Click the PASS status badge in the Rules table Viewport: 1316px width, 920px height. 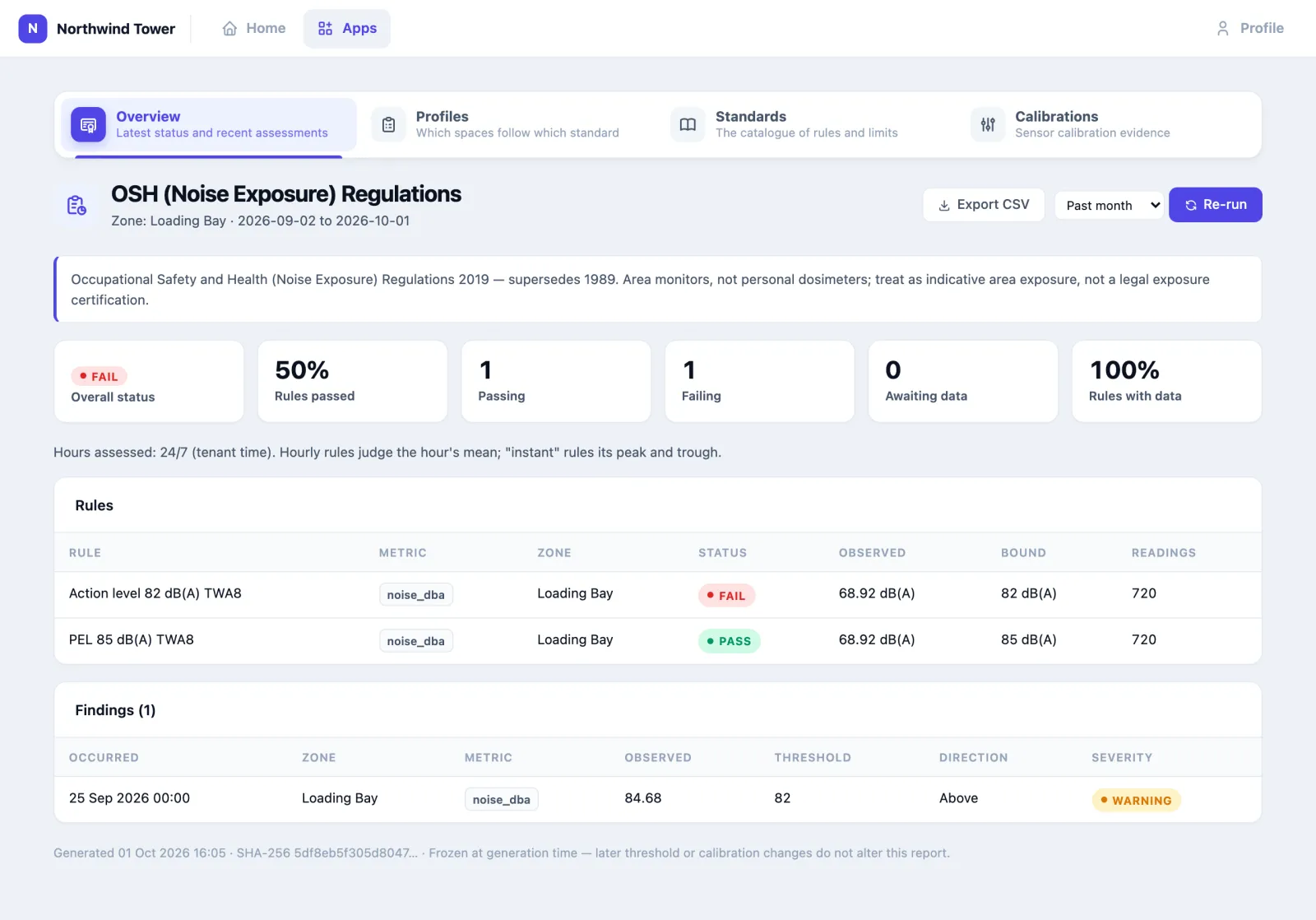[x=730, y=642]
